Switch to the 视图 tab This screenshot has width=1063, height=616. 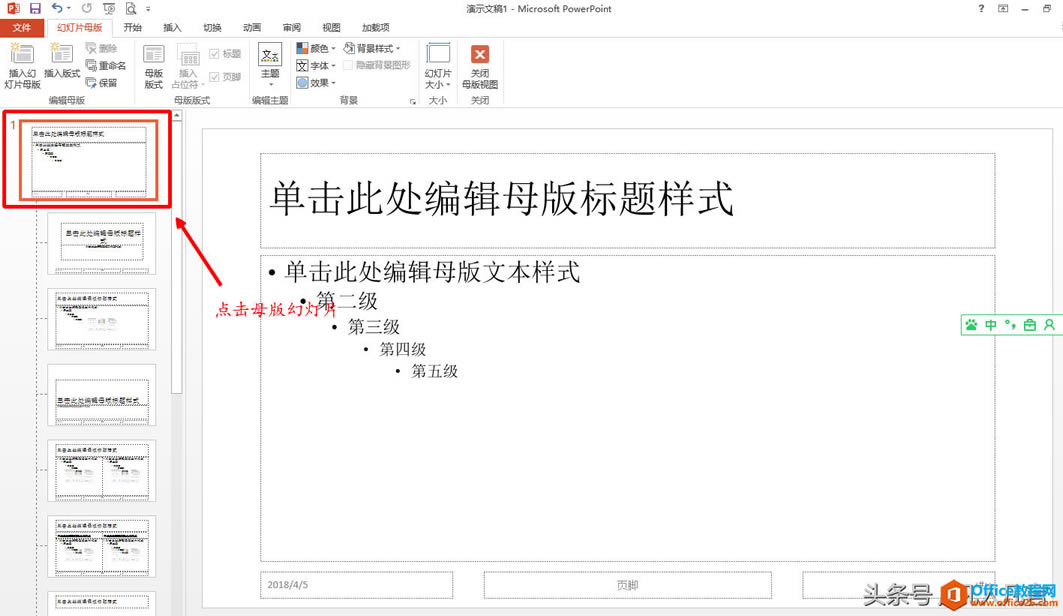tap(332, 28)
